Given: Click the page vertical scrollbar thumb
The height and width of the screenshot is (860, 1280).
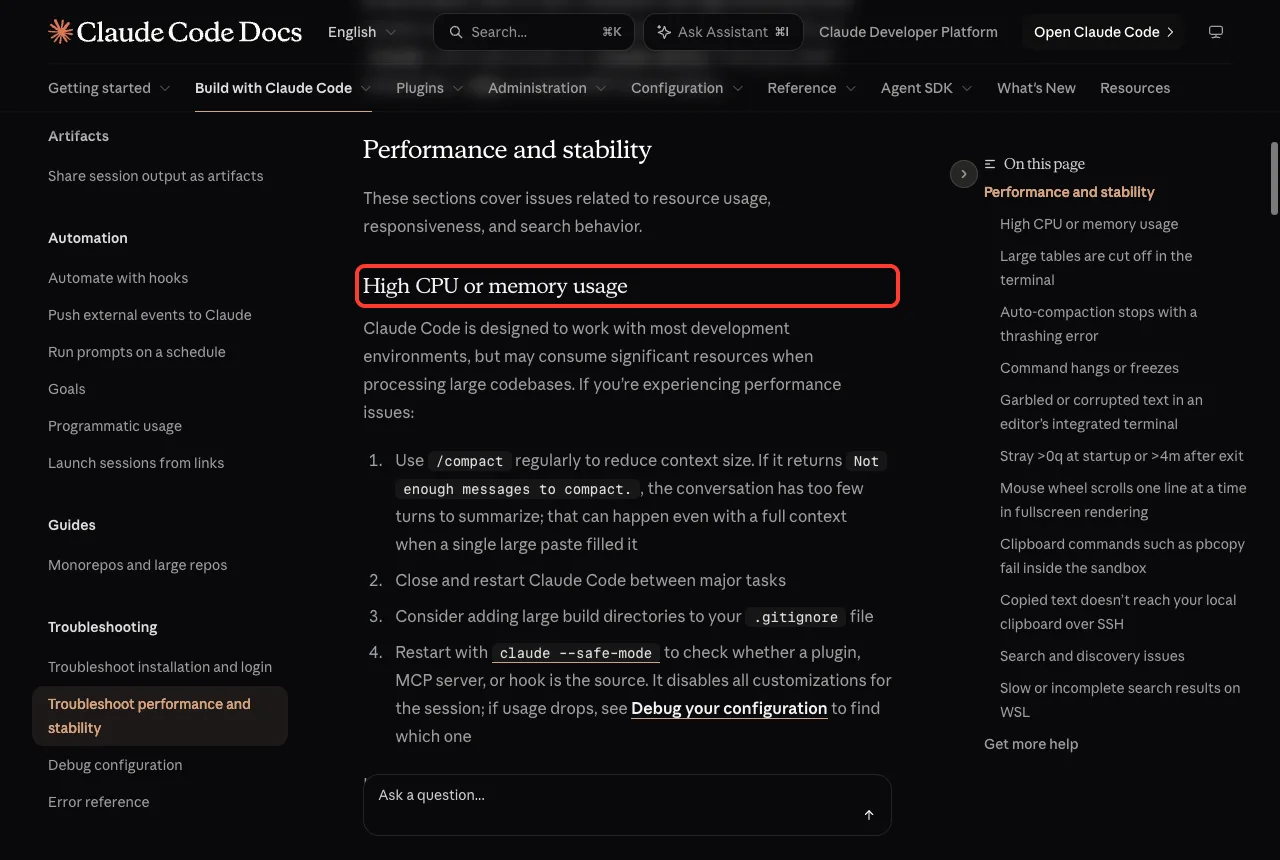Looking at the screenshot, I should [1274, 178].
